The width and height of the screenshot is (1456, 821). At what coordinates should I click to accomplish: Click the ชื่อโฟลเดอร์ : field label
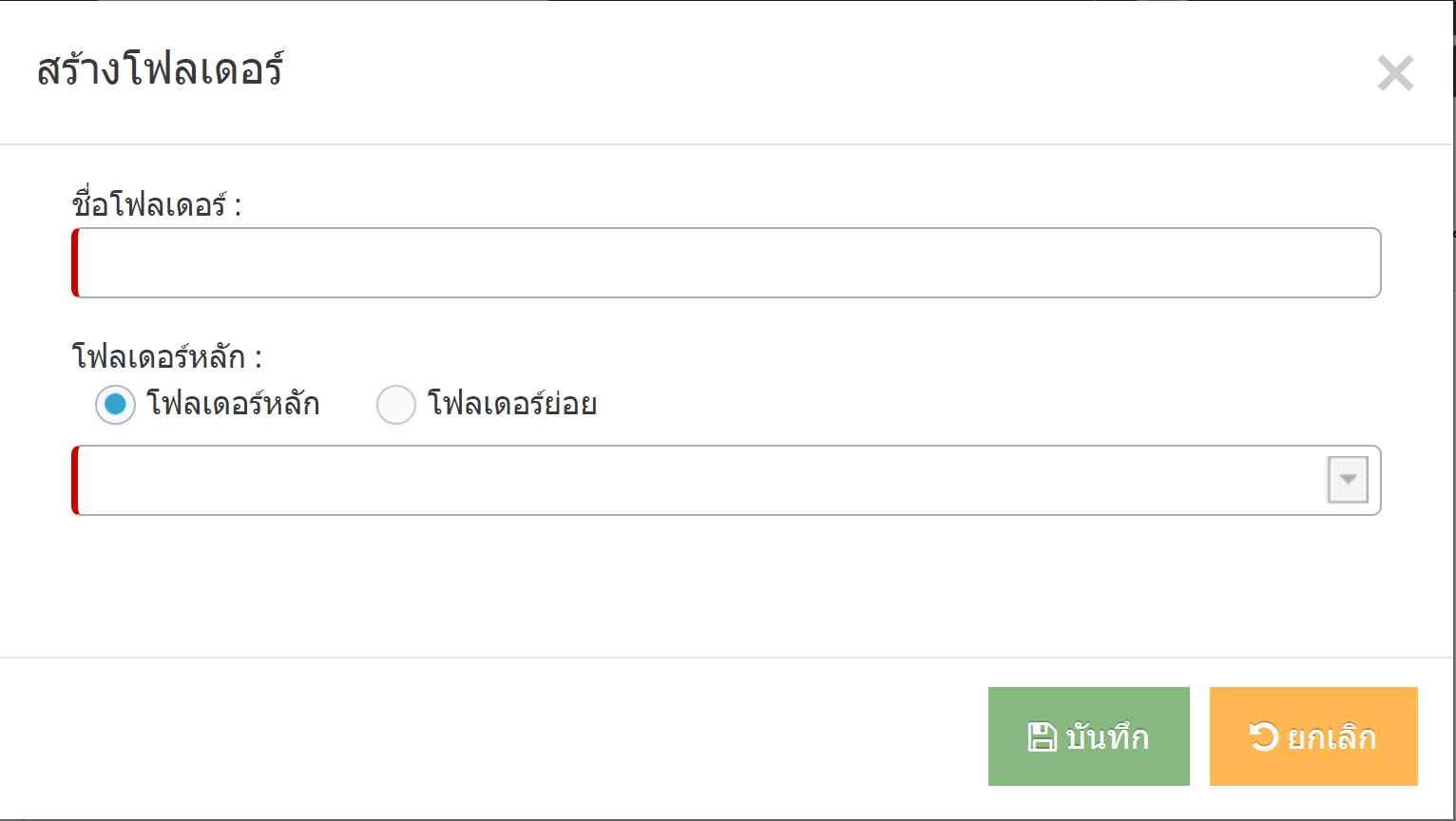157,204
